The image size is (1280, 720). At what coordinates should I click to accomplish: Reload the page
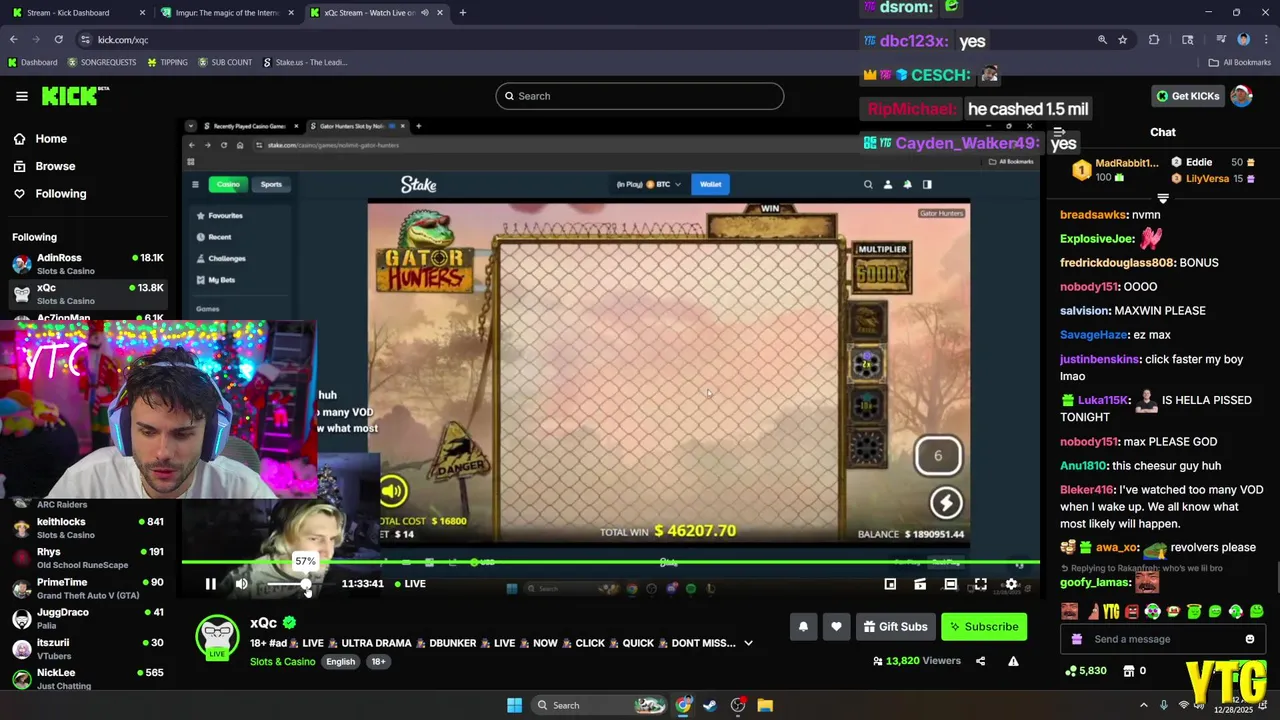click(58, 40)
